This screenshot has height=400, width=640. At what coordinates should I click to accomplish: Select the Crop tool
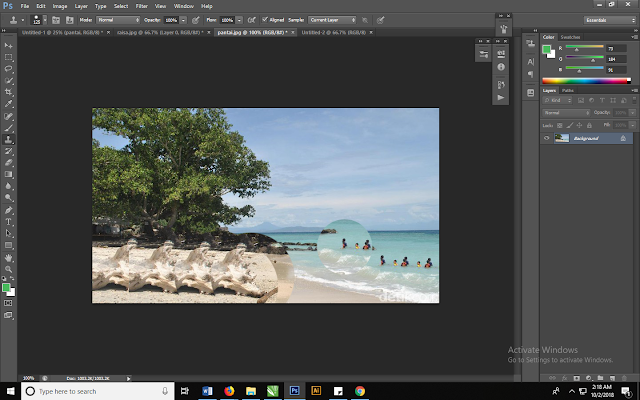[x=8, y=92]
